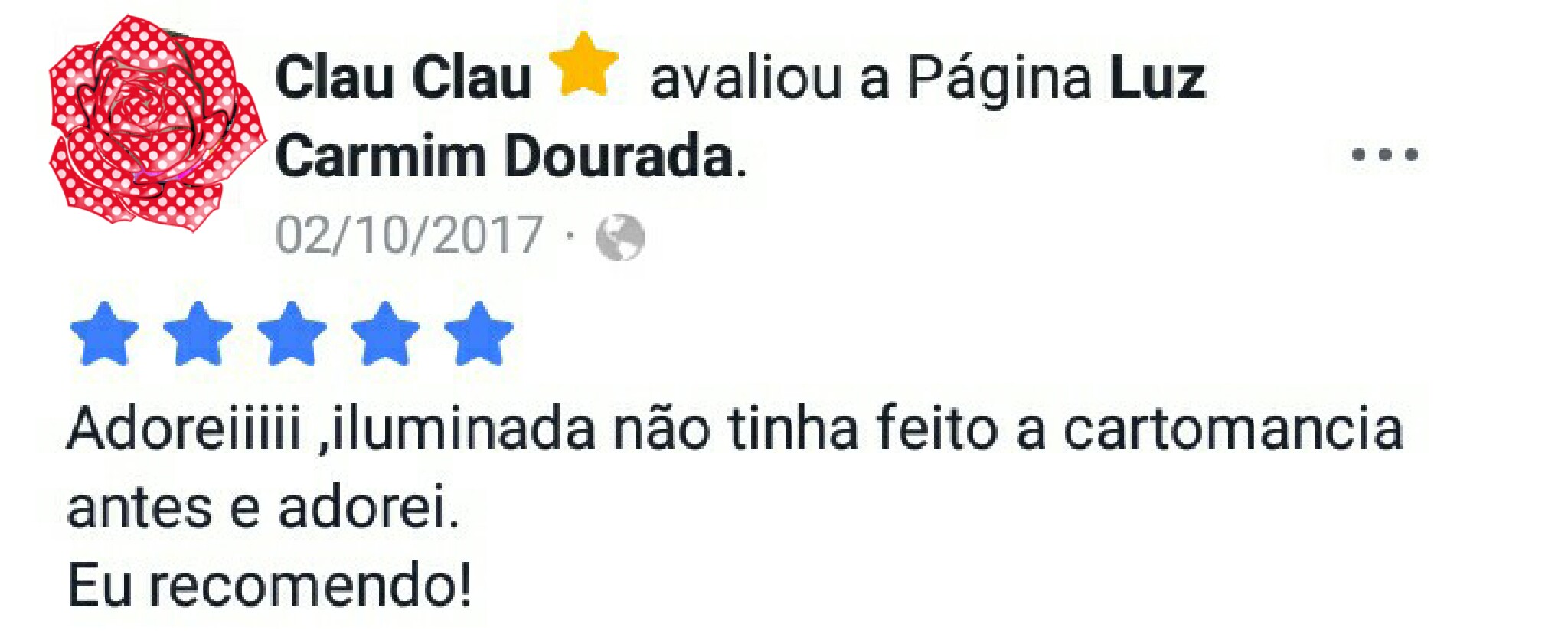Select the first blue rating star
The height and width of the screenshot is (631, 1568).
(x=104, y=334)
